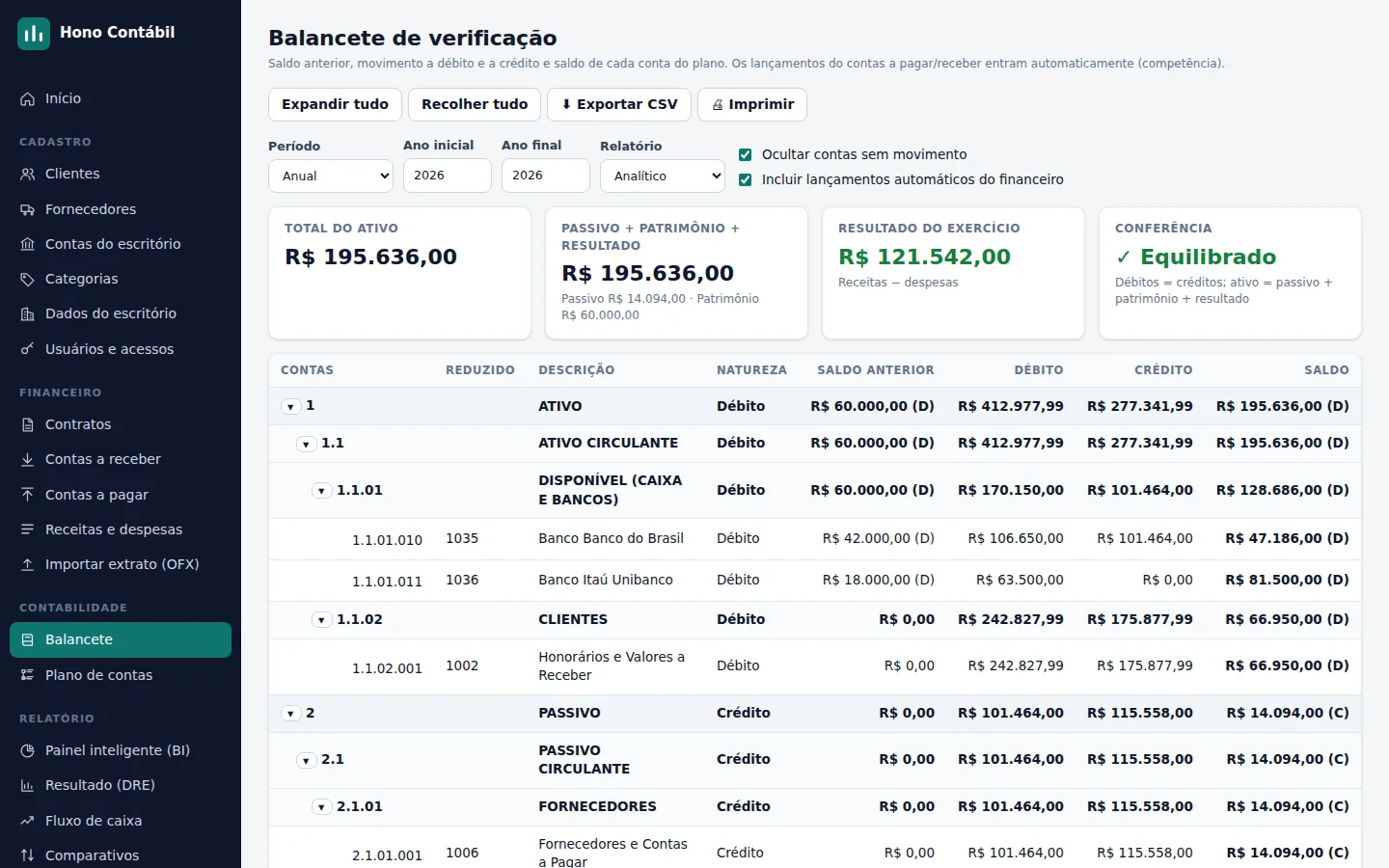Image resolution: width=1389 pixels, height=868 pixels.
Task: Click the key icon beside Usuários e acessos
Action: (27, 349)
